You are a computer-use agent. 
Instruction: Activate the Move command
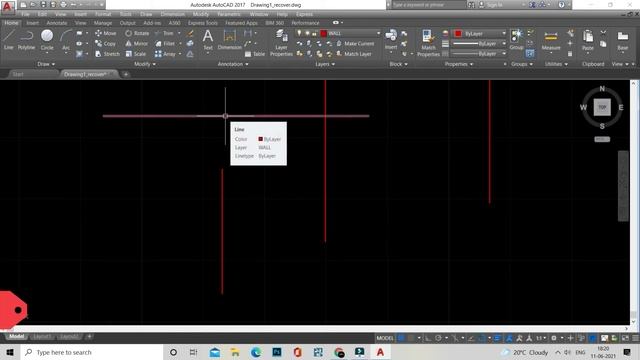[x=105, y=33]
